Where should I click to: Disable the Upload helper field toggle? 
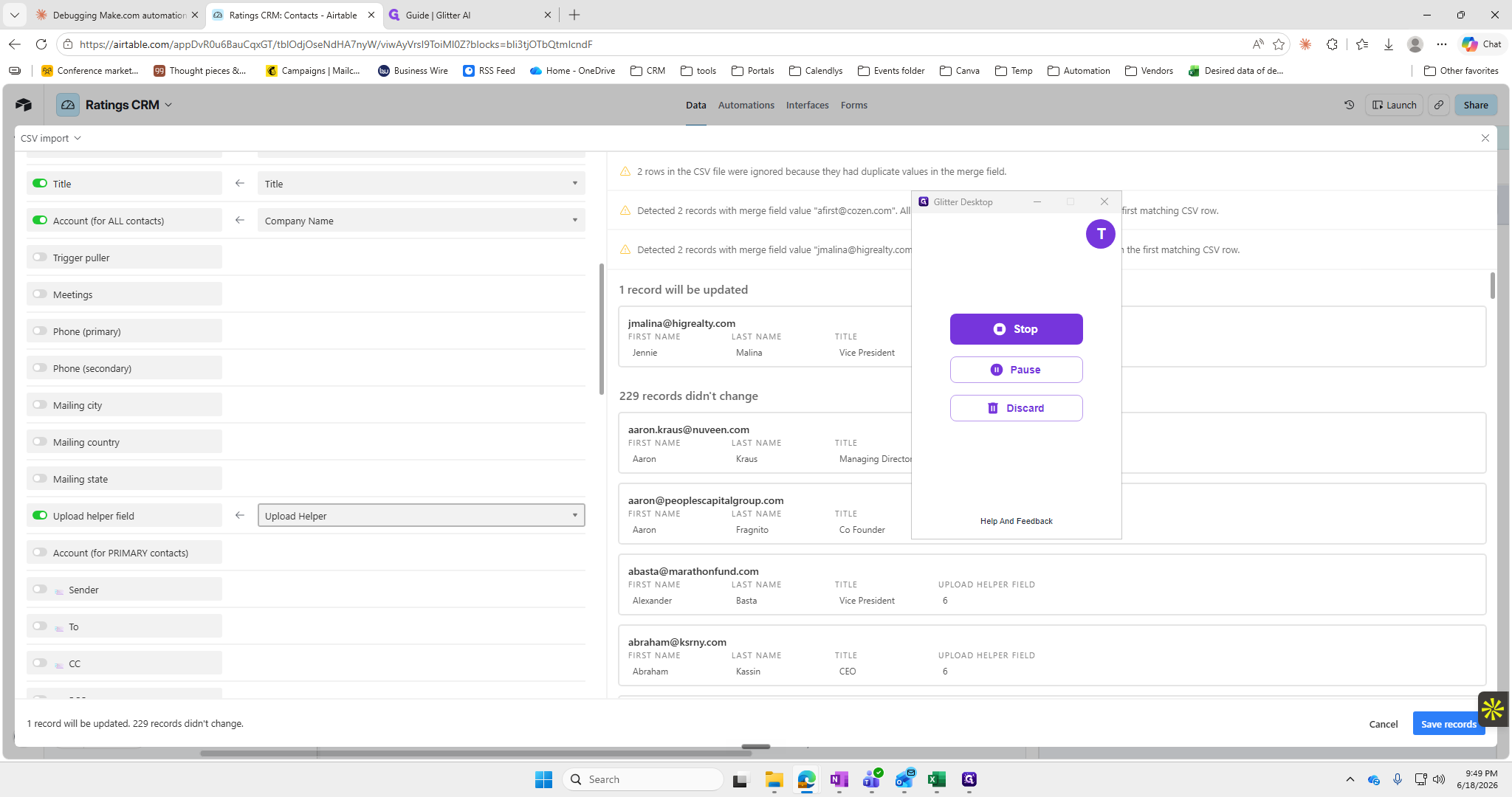(x=40, y=515)
